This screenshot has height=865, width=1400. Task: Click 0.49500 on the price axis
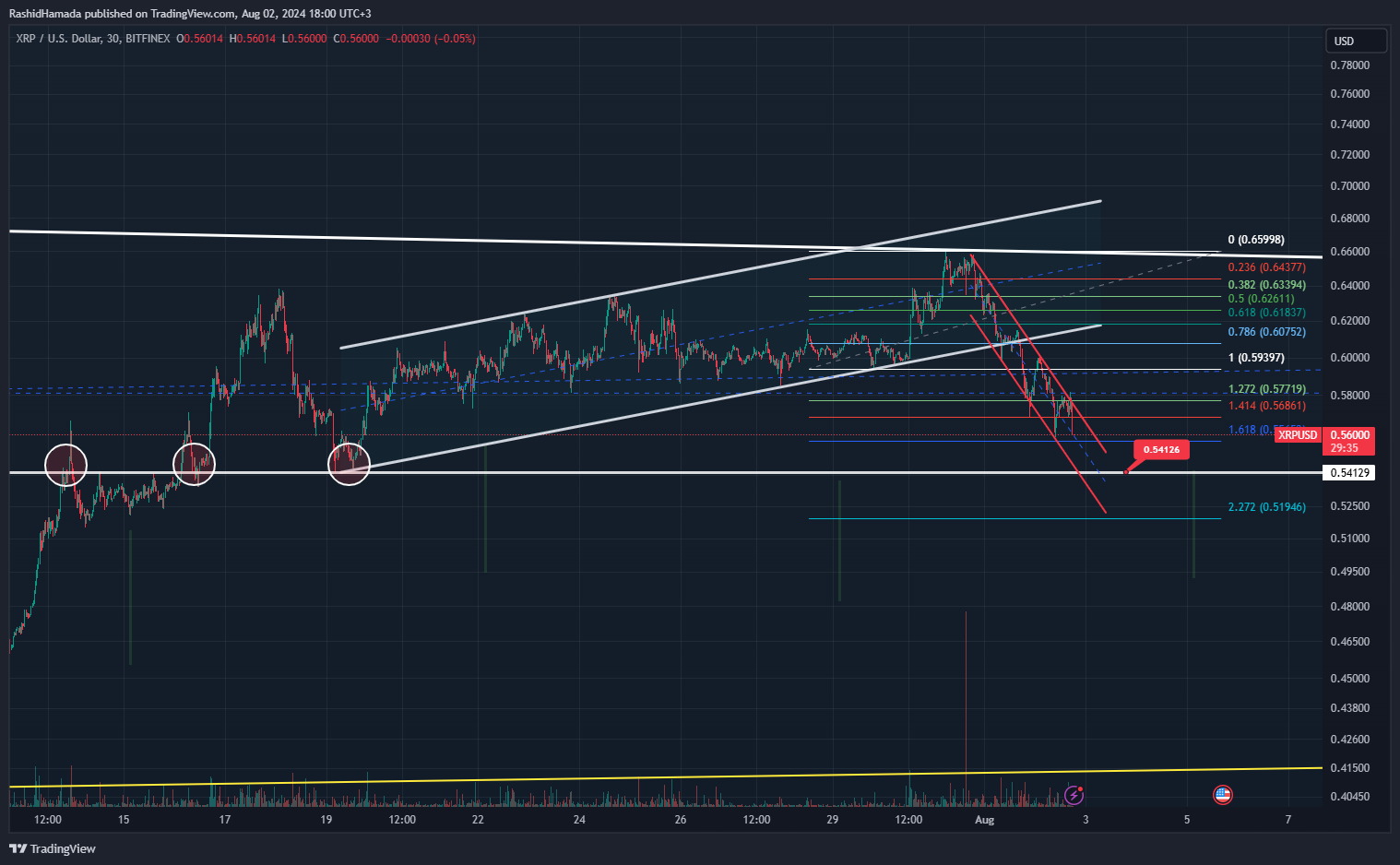1349,572
